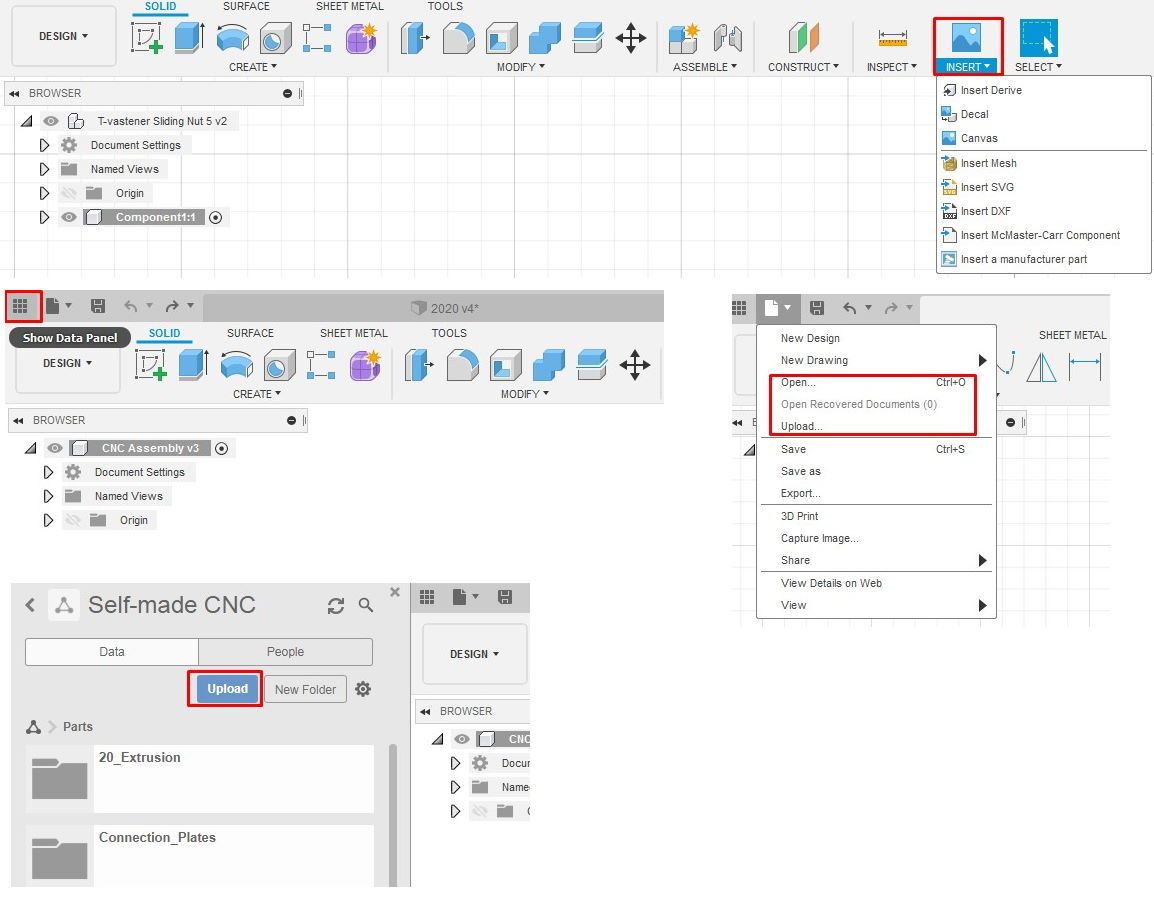The width and height of the screenshot is (1154, 898).
Task: Click Redo arrow in middle window toolbar
Action: coord(172,305)
